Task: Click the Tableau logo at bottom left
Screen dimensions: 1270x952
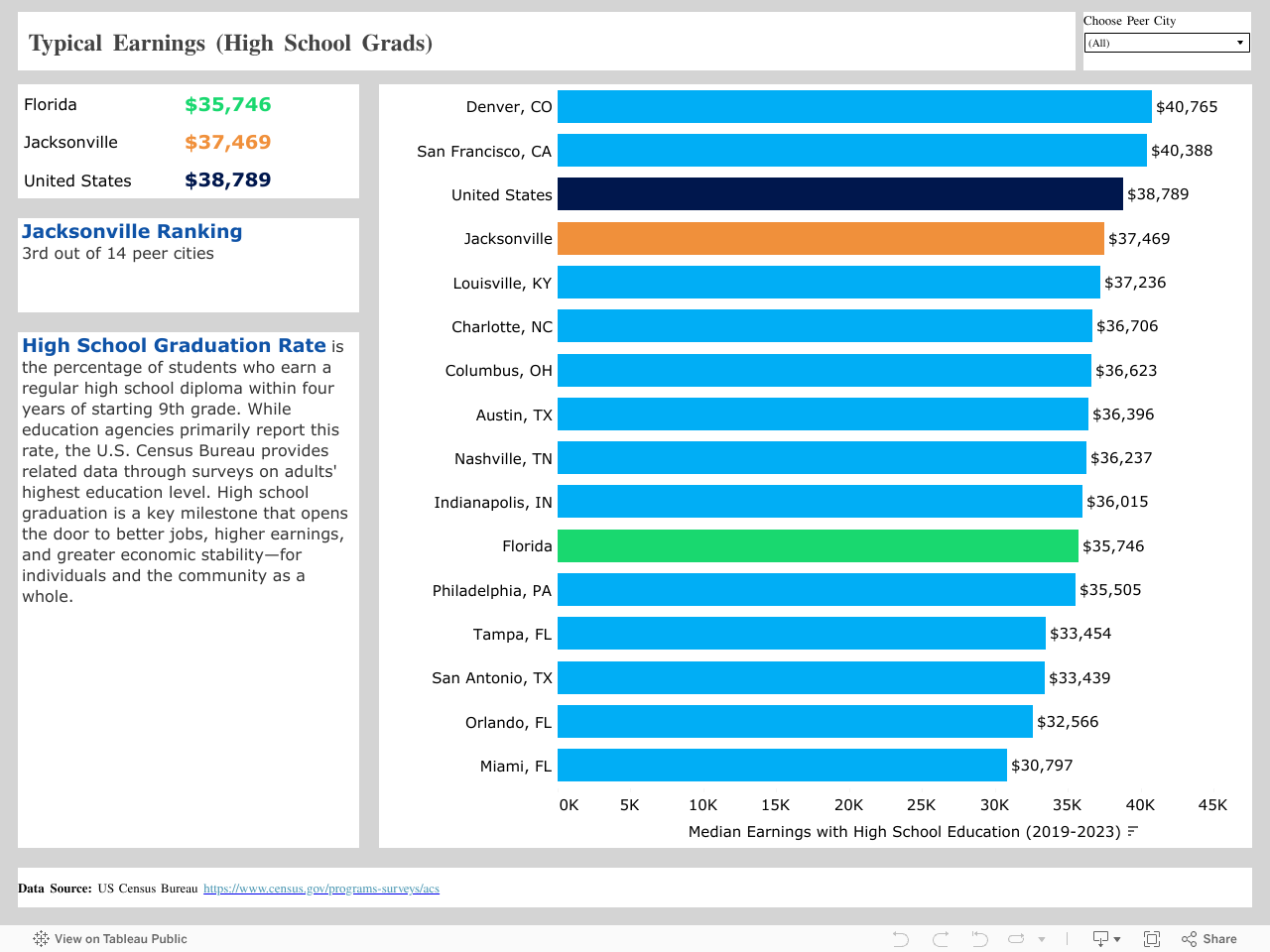Action: [40, 938]
